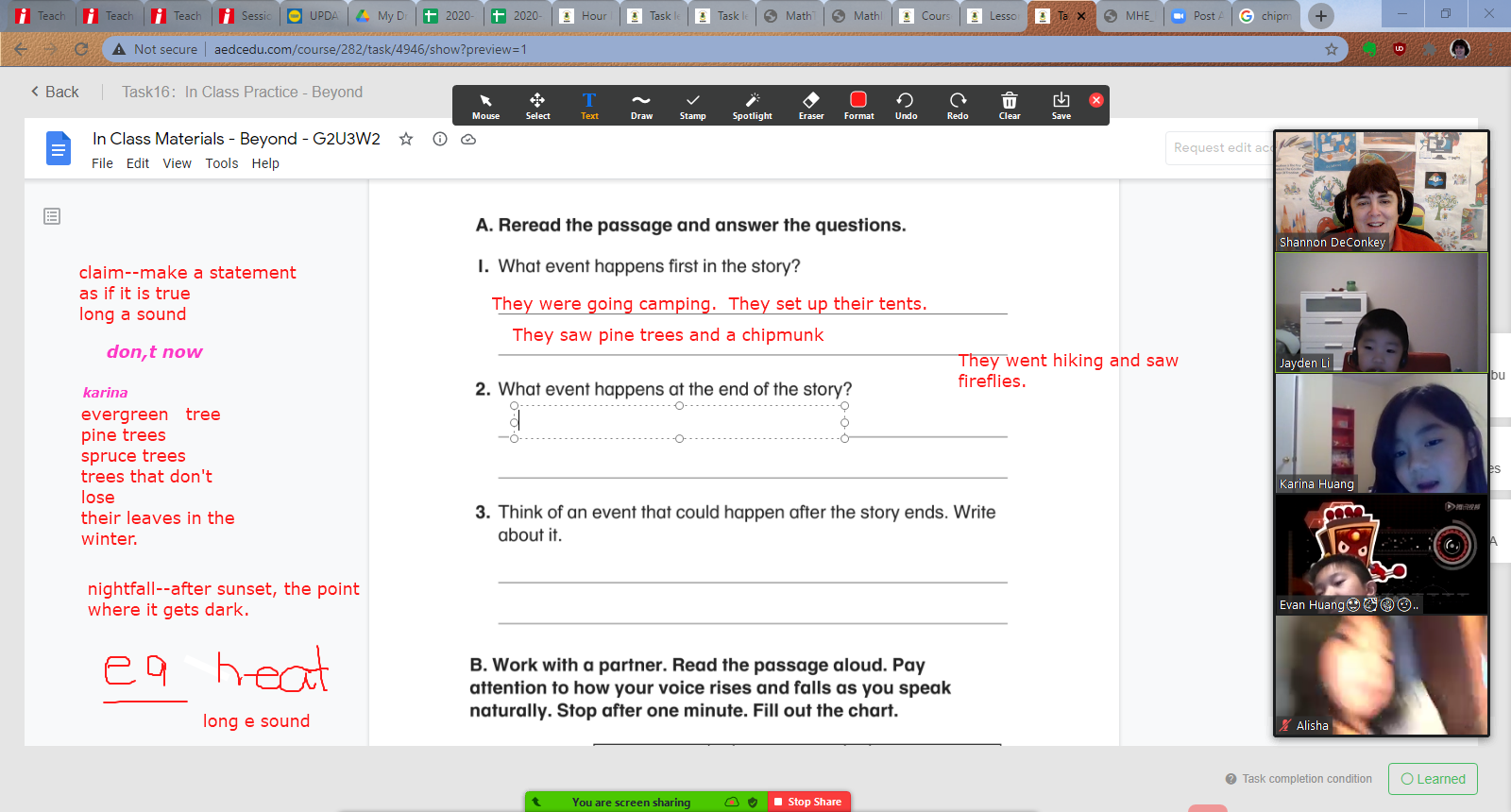Show the document outline icon
Image resolution: width=1511 pixels, height=812 pixels.
[x=52, y=216]
